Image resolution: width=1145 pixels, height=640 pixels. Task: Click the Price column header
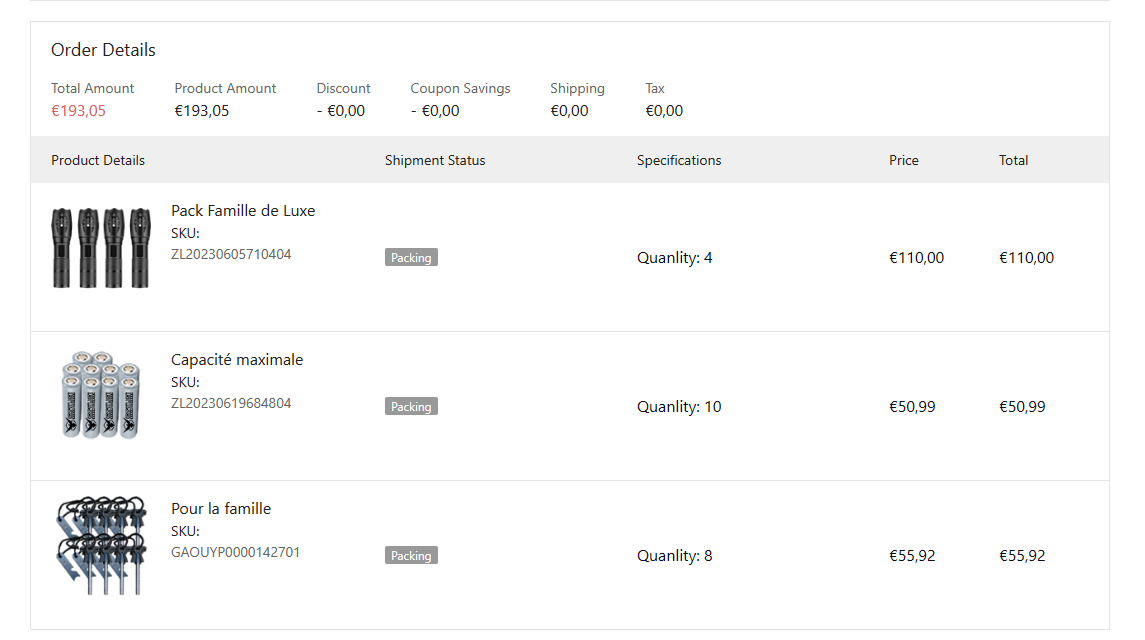click(x=904, y=160)
